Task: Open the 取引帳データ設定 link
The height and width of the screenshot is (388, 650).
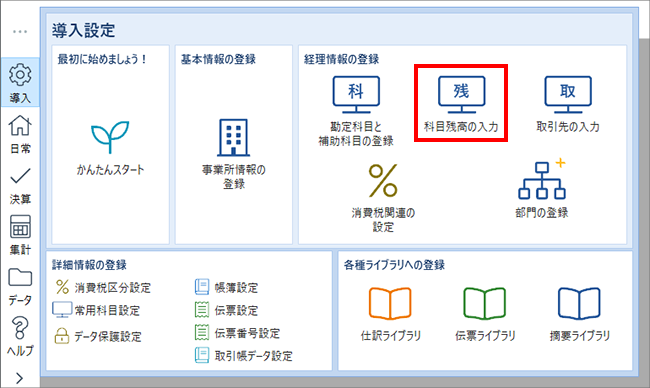Action: point(253,356)
